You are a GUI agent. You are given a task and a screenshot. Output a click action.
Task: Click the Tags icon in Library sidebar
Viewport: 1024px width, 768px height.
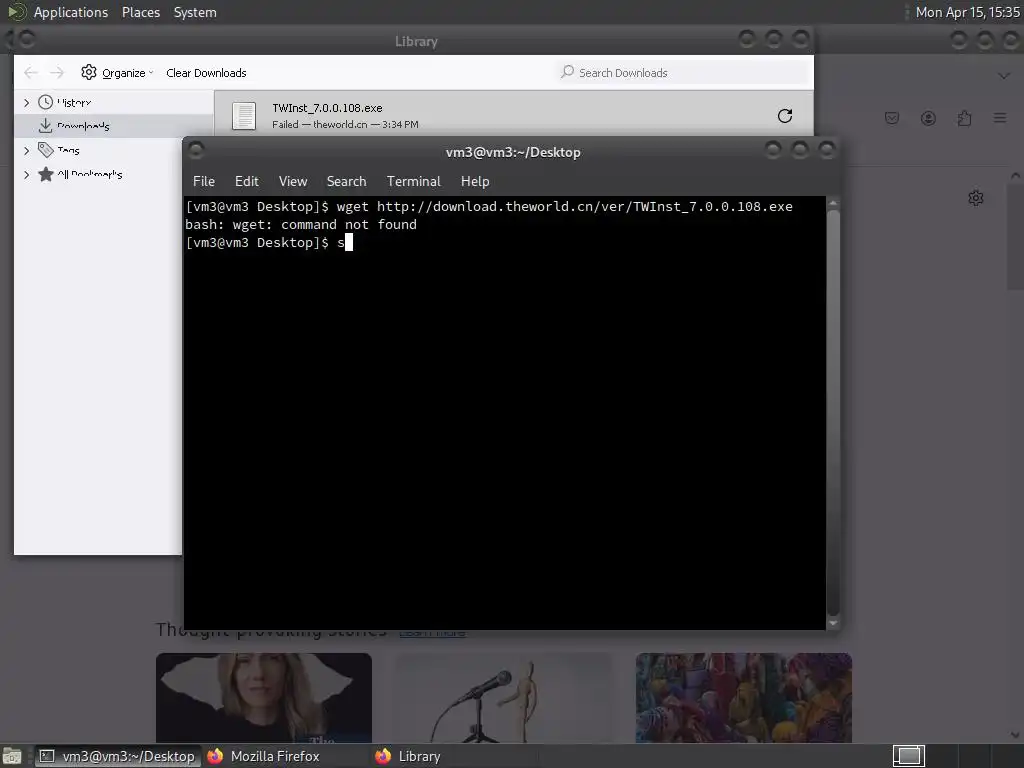pyautogui.click(x=45, y=150)
